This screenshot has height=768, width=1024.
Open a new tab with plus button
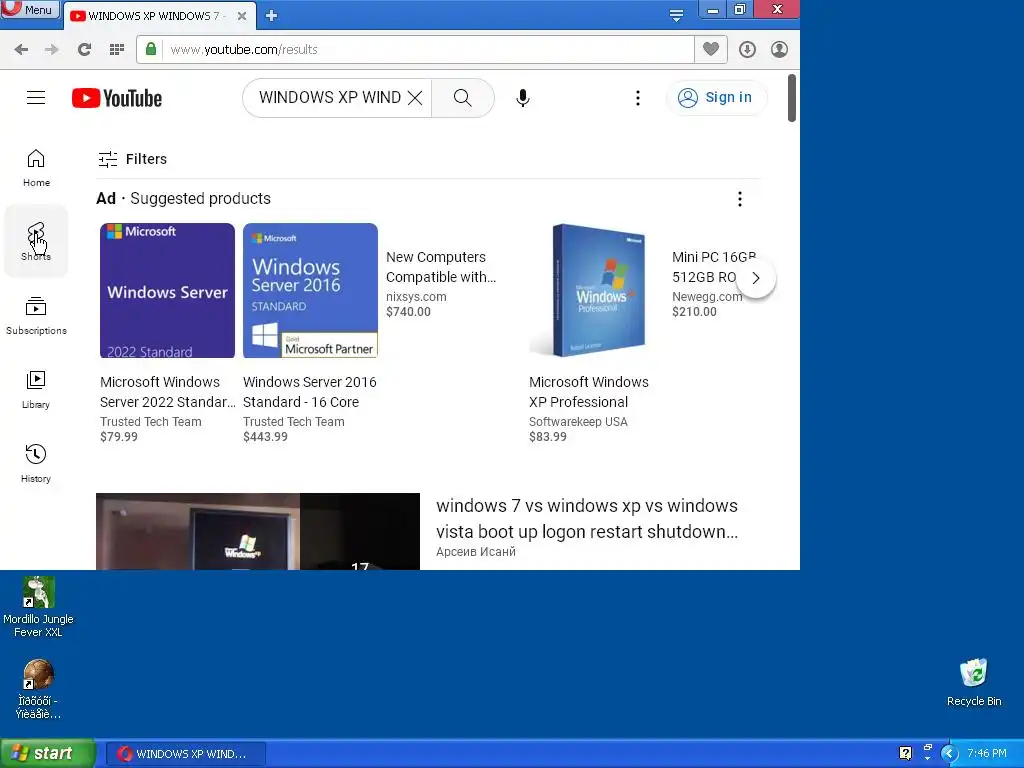point(272,16)
